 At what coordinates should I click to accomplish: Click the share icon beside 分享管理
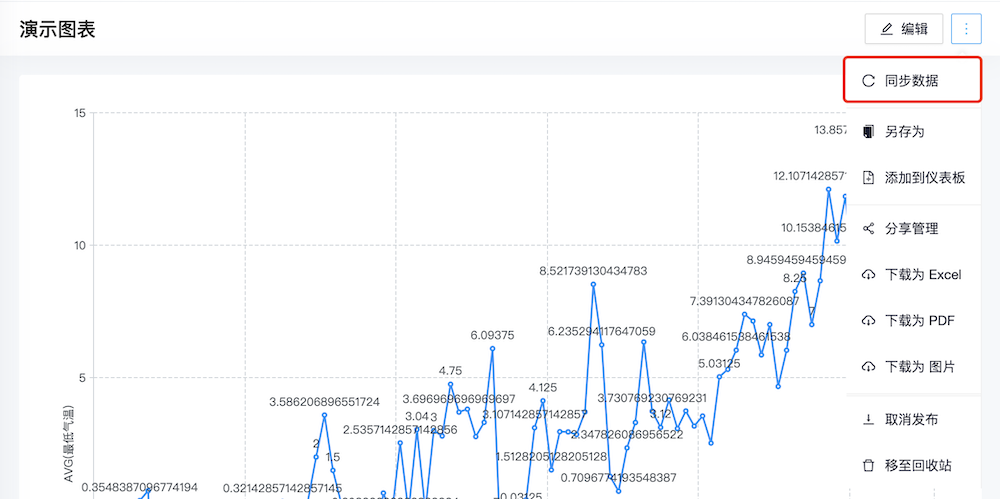[868, 229]
